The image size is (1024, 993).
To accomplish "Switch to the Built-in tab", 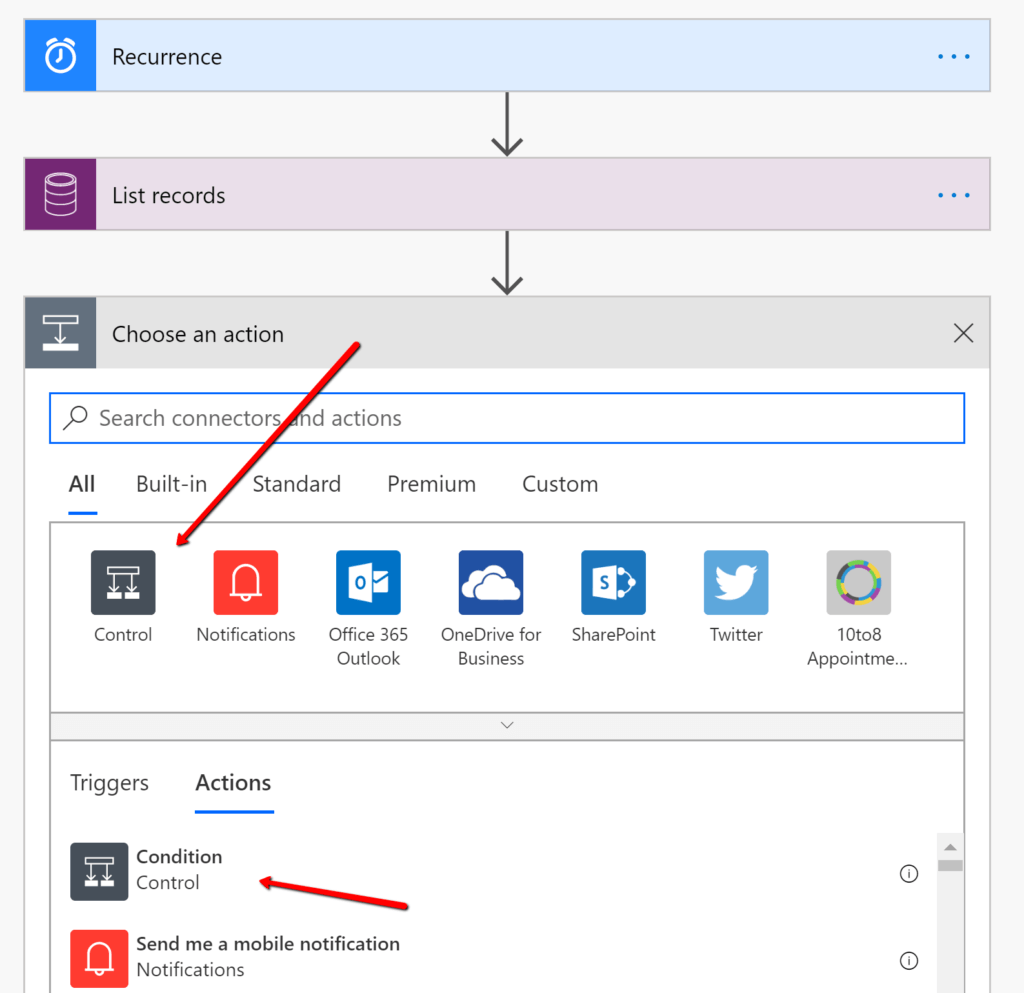I will (171, 484).
